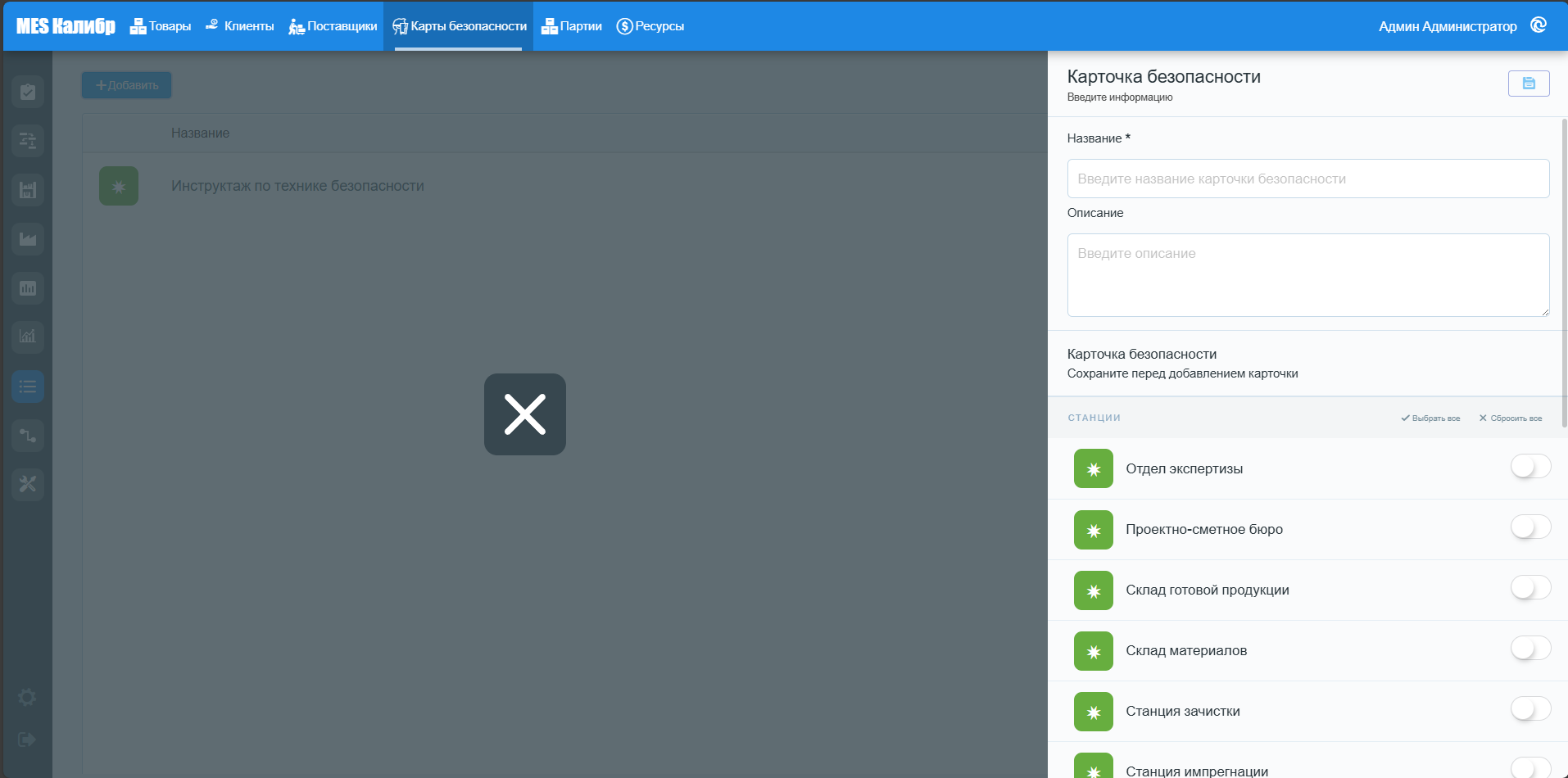Click the Добавить button
This screenshot has height=778, width=1568.
(x=127, y=85)
